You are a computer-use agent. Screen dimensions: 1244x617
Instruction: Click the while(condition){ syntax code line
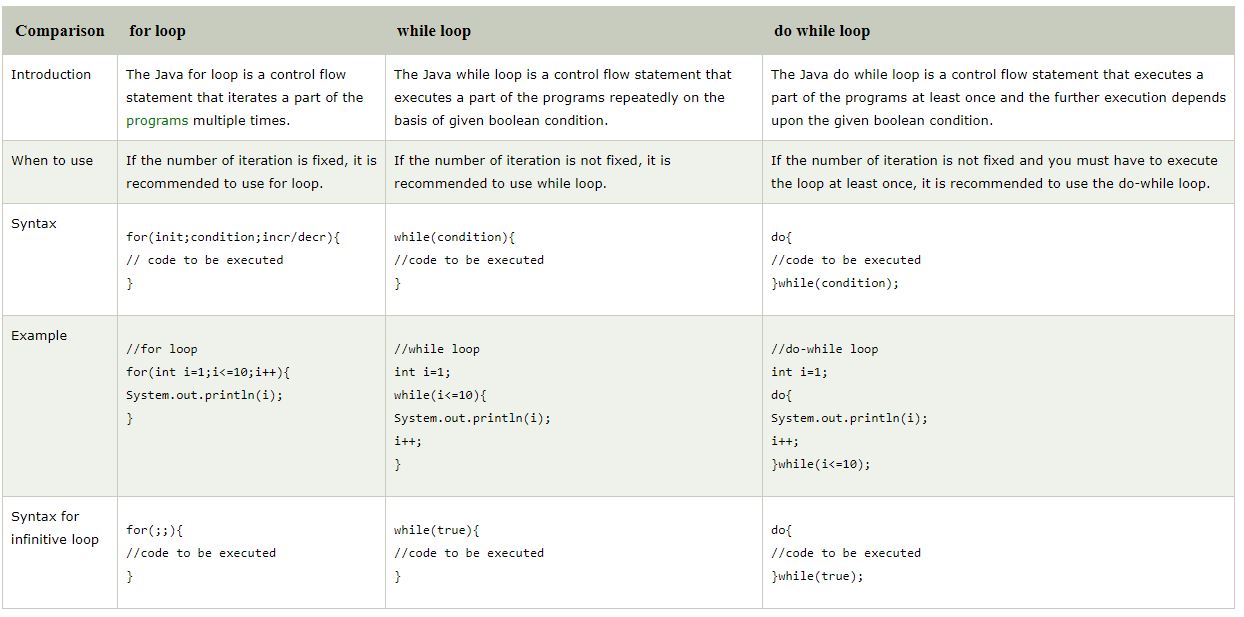(455, 237)
